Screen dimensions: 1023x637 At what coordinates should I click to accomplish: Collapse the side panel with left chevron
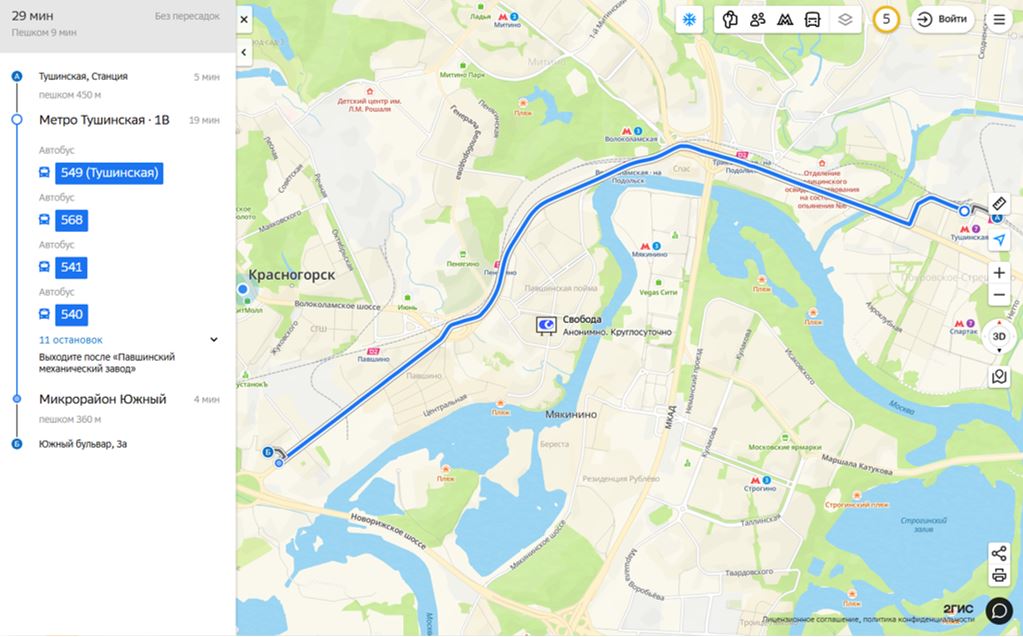pos(244,52)
